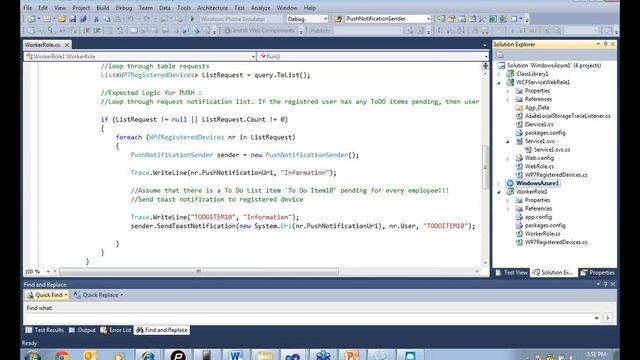Click the Start Debugging green play icon

tap(192, 19)
